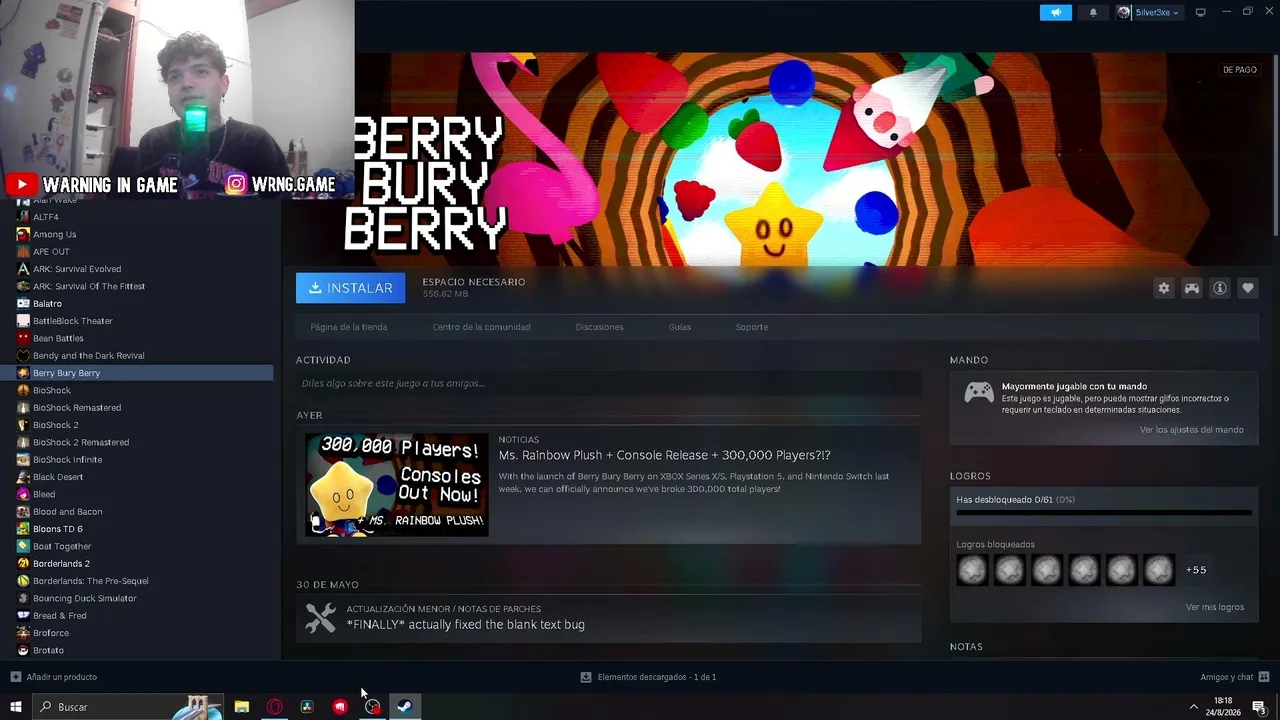Focus the activity comment input field
The width and height of the screenshot is (1280, 720).
coord(608,383)
